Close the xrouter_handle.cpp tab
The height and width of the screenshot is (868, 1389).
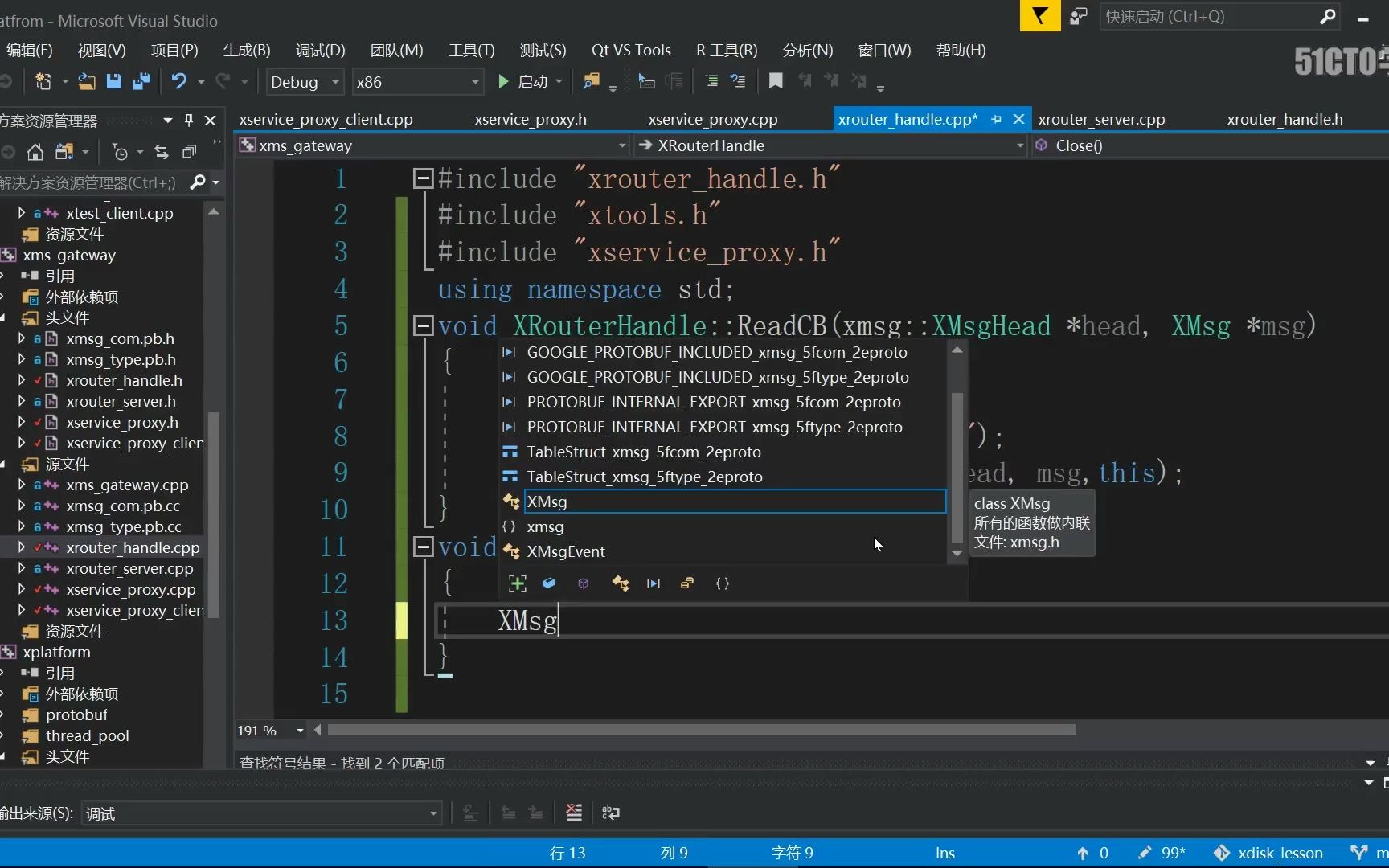click(1018, 119)
